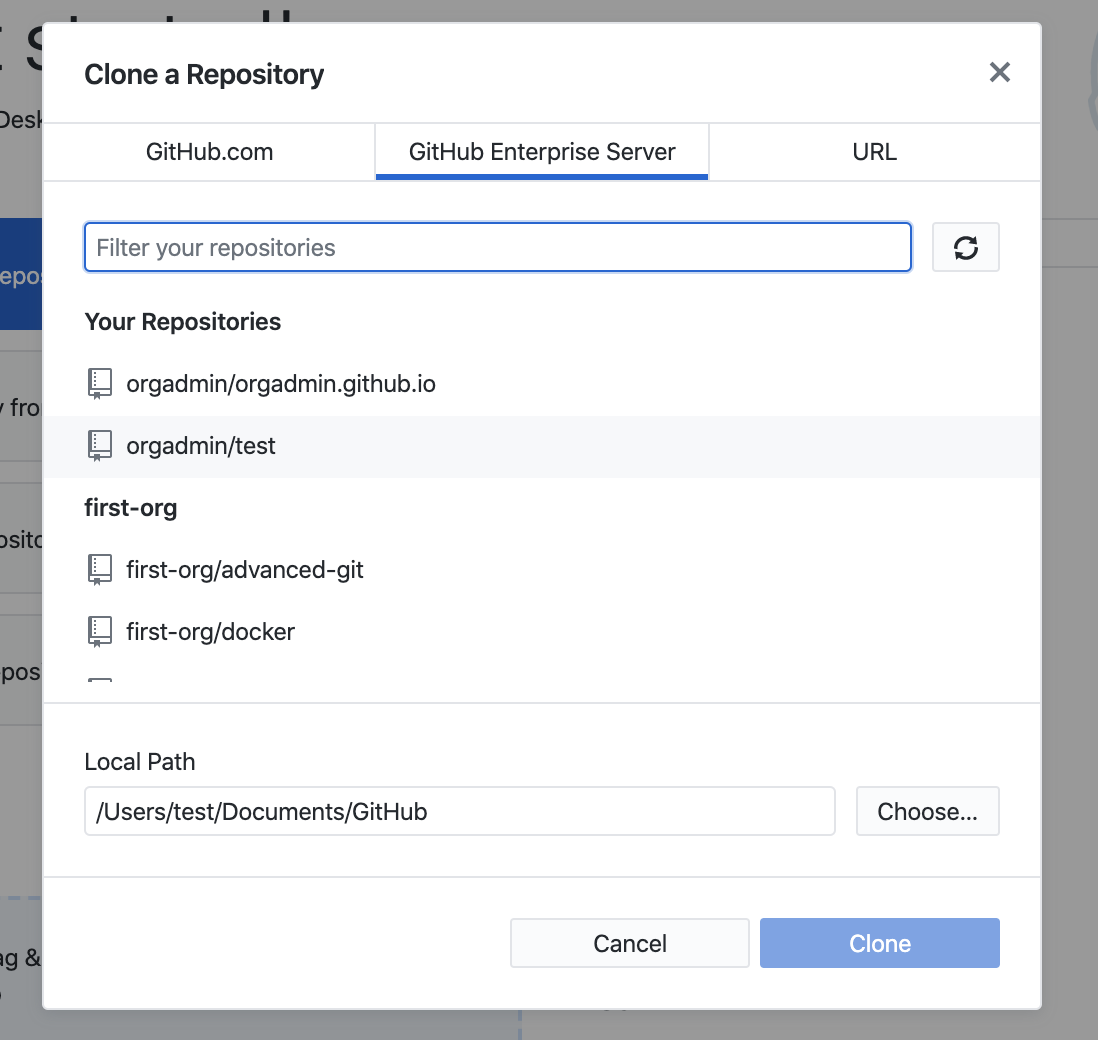Image resolution: width=1098 pixels, height=1040 pixels.
Task: Select the GitHub Enterprise Server tab
Action: (542, 152)
